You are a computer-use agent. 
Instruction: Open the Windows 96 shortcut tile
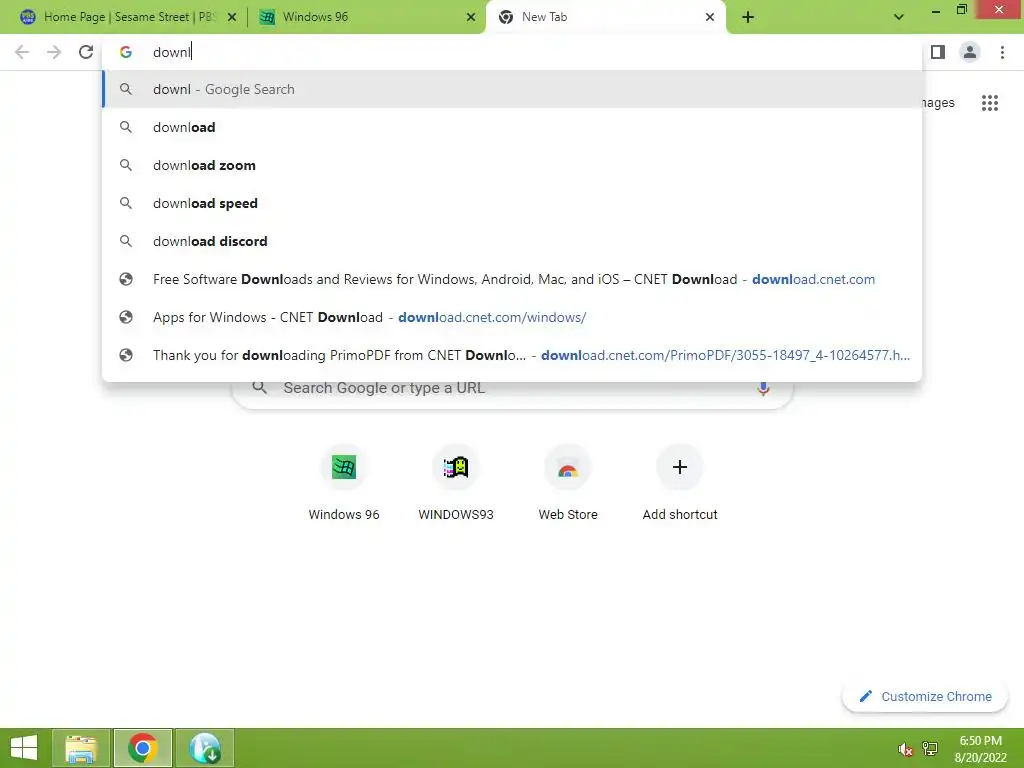pyautogui.click(x=344, y=482)
